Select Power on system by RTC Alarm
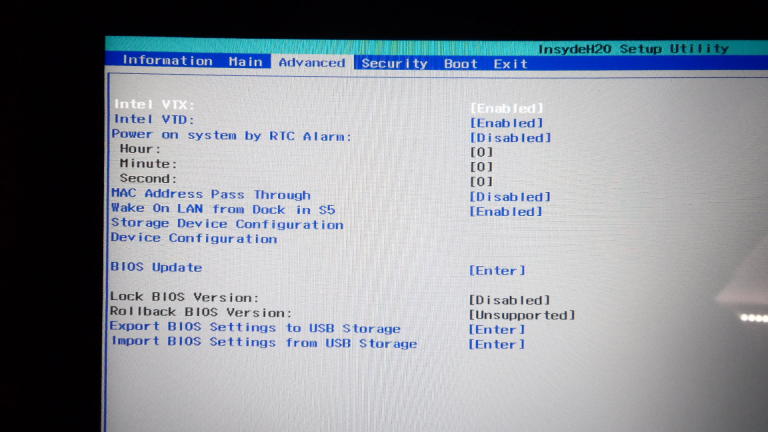 pyautogui.click(x=232, y=135)
